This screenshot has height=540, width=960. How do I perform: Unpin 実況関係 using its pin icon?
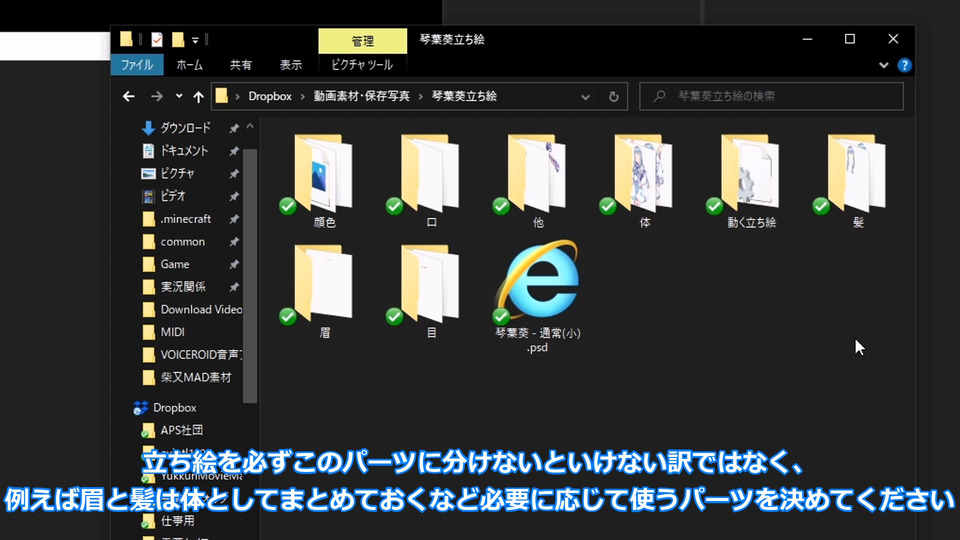[x=234, y=287]
